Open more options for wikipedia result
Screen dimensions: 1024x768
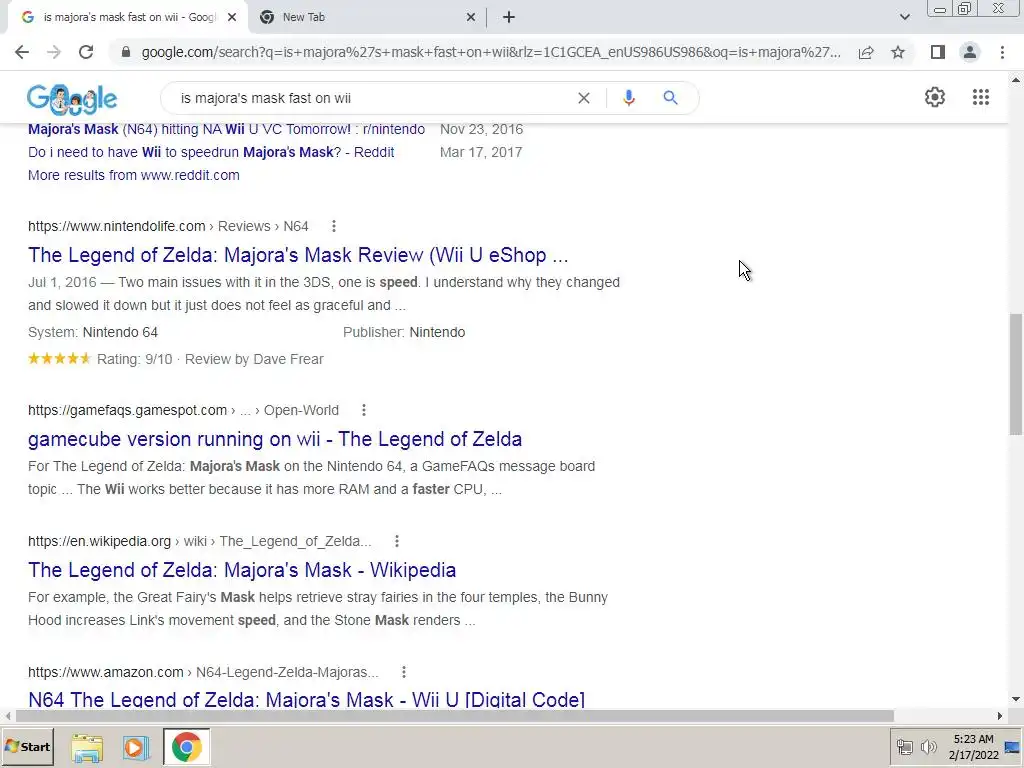tap(396, 541)
